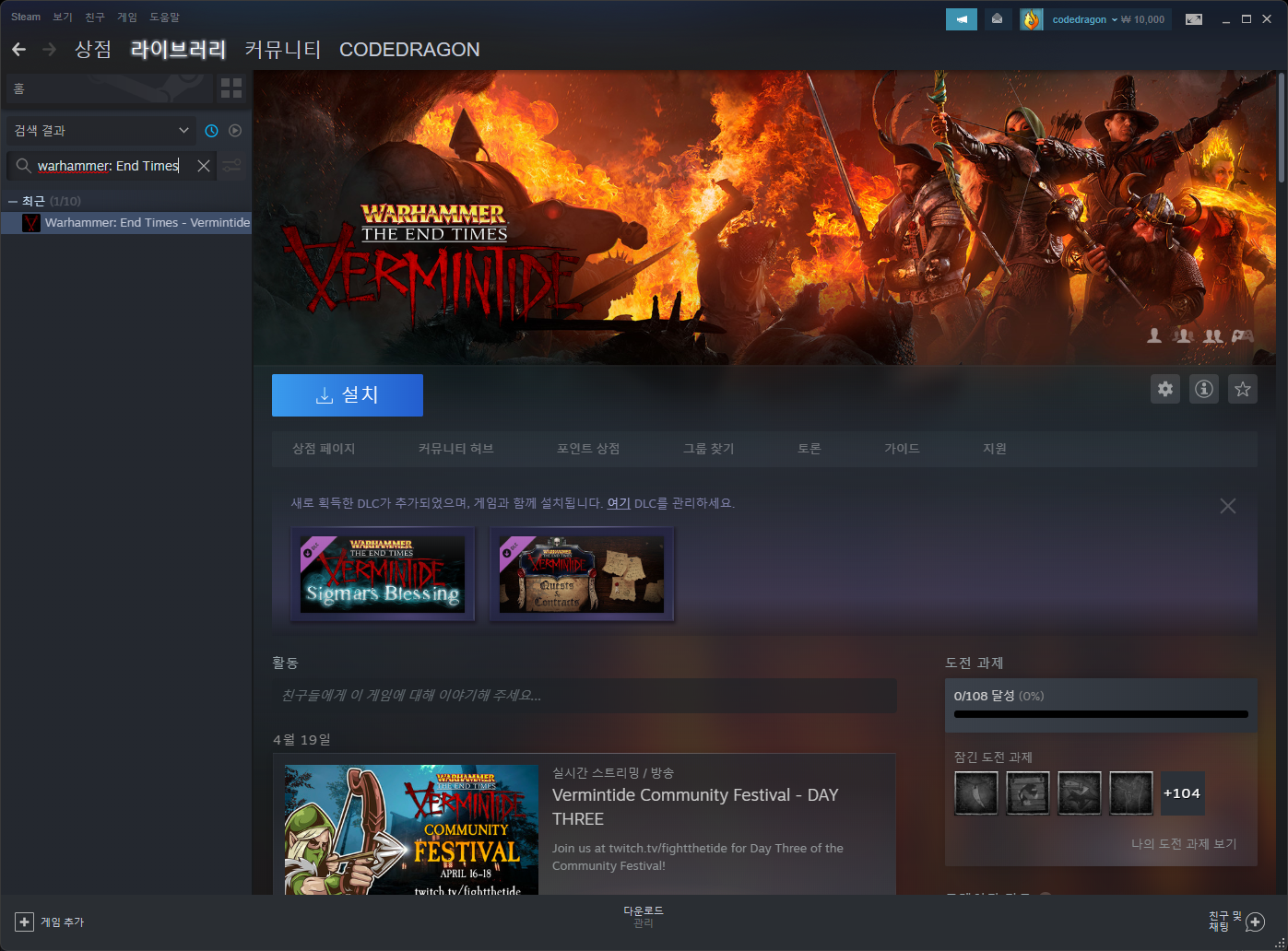1288x951 pixels.
Task: Go forward with the right arrow
Action: coord(49,49)
